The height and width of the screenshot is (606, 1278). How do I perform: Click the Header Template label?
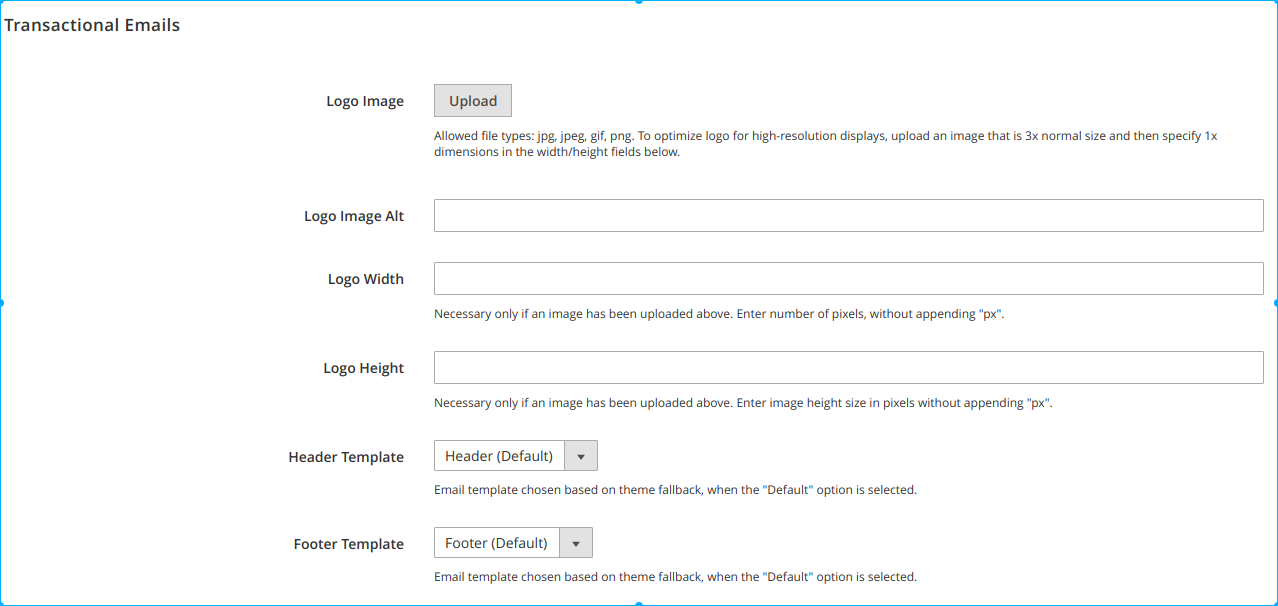[x=346, y=457]
